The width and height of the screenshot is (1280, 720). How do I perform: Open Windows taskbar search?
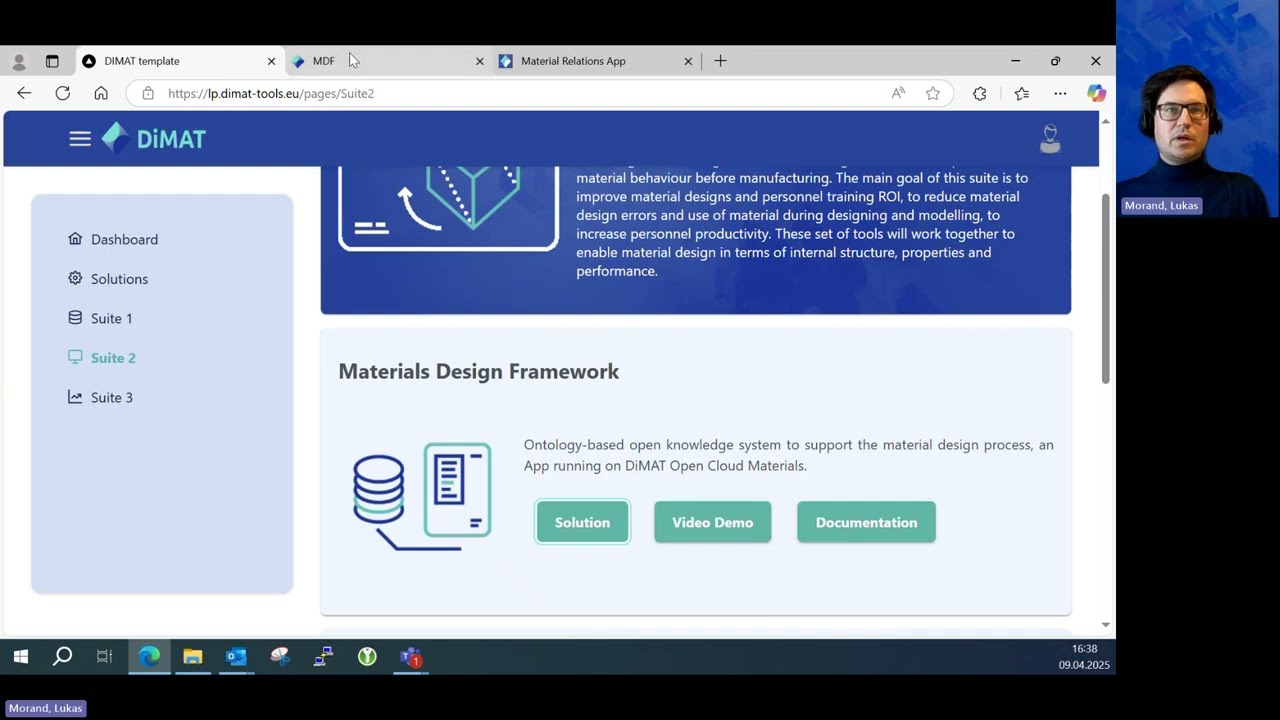[x=62, y=657]
